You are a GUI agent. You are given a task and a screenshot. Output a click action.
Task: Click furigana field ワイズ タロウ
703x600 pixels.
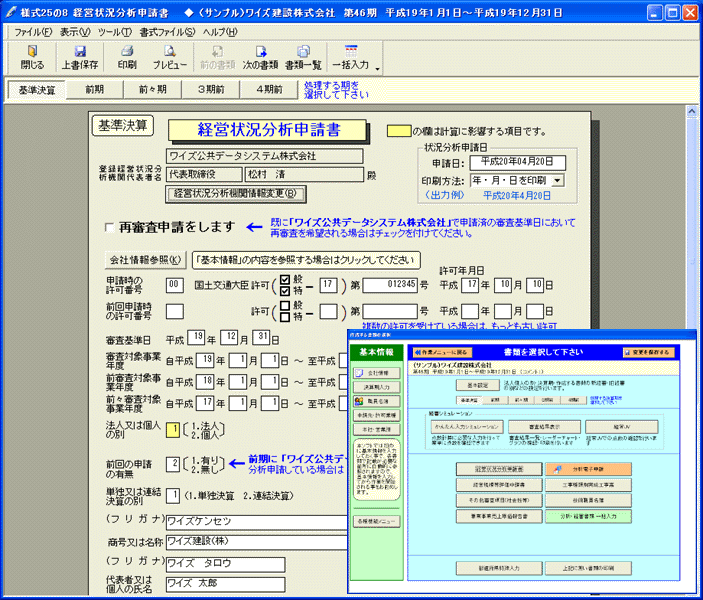(226, 564)
